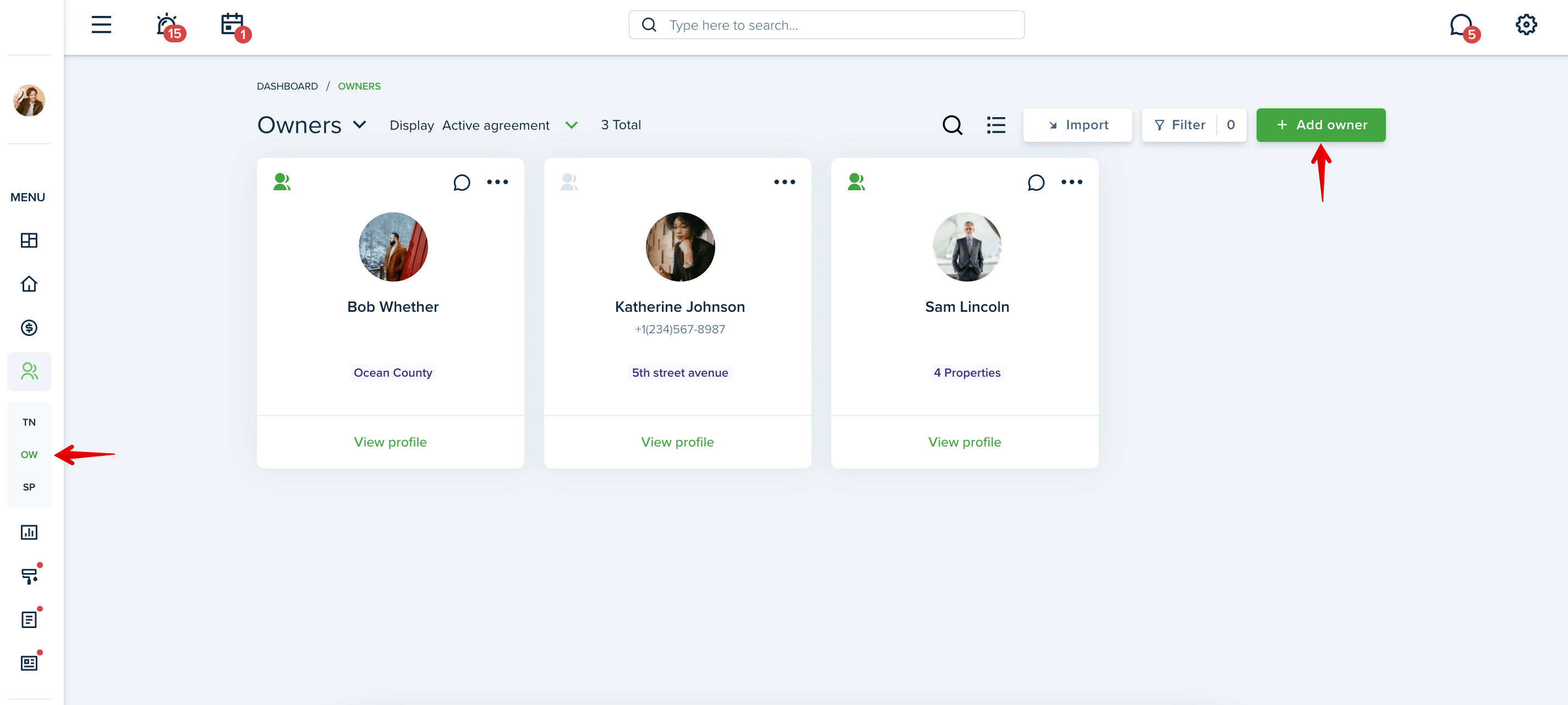Open reports chart icon in sidebar
Image resolution: width=1568 pixels, height=705 pixels.
coord(29,532)
